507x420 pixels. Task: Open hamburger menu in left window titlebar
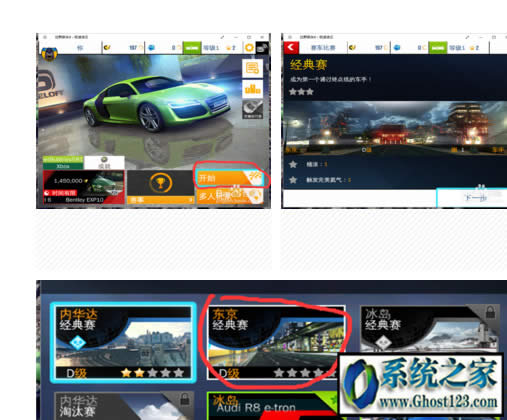click(45, 37)
